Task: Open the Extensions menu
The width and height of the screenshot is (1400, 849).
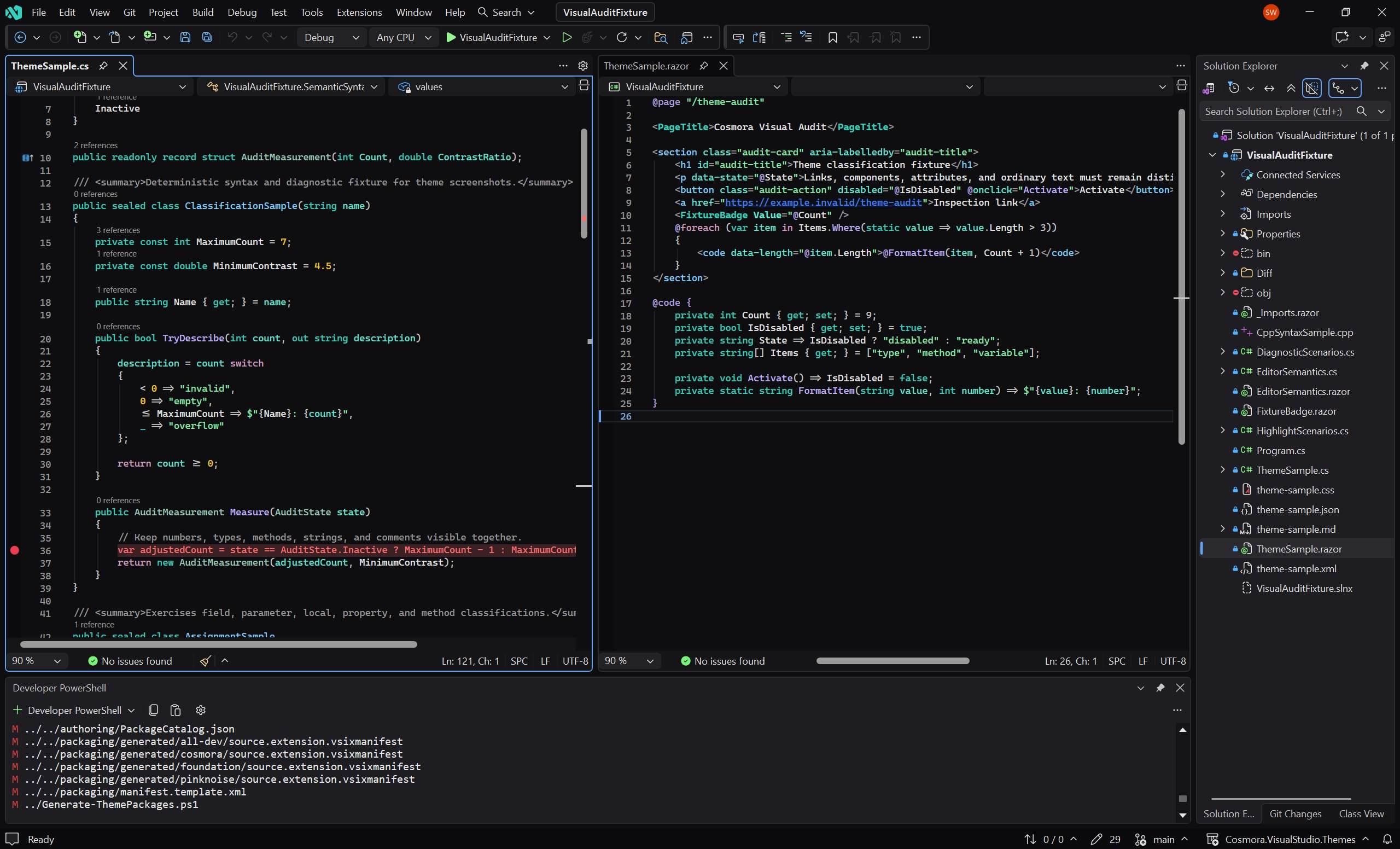Action: 359,12
